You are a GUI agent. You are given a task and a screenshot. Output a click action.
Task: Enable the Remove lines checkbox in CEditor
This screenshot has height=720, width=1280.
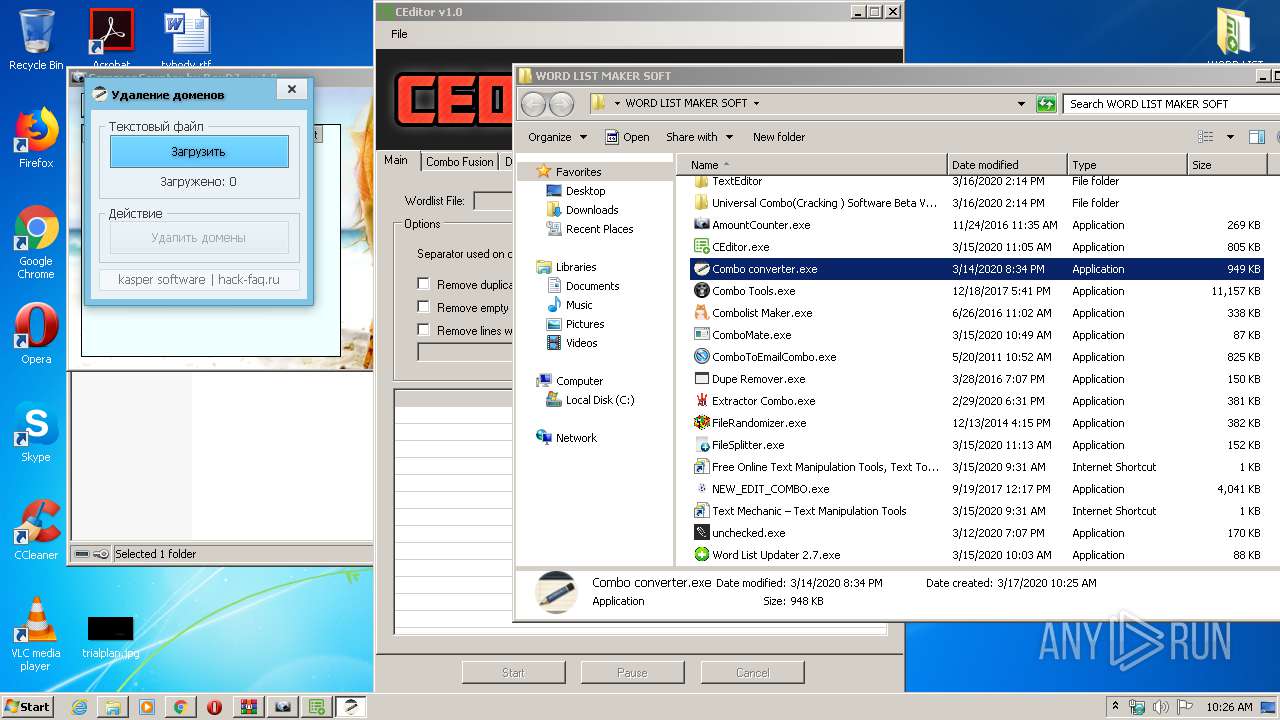(424, 330)
